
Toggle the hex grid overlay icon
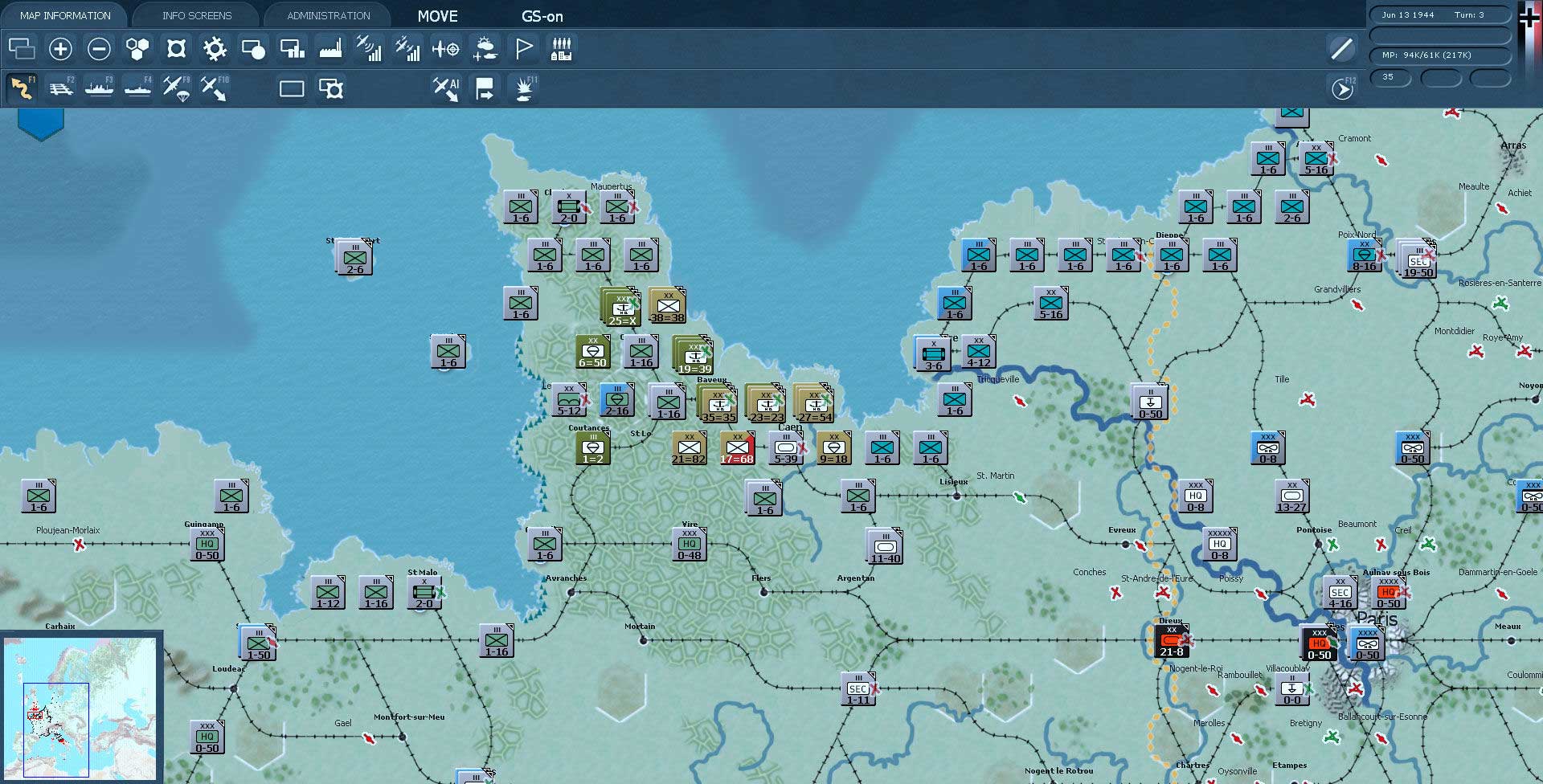click(137, 50)
